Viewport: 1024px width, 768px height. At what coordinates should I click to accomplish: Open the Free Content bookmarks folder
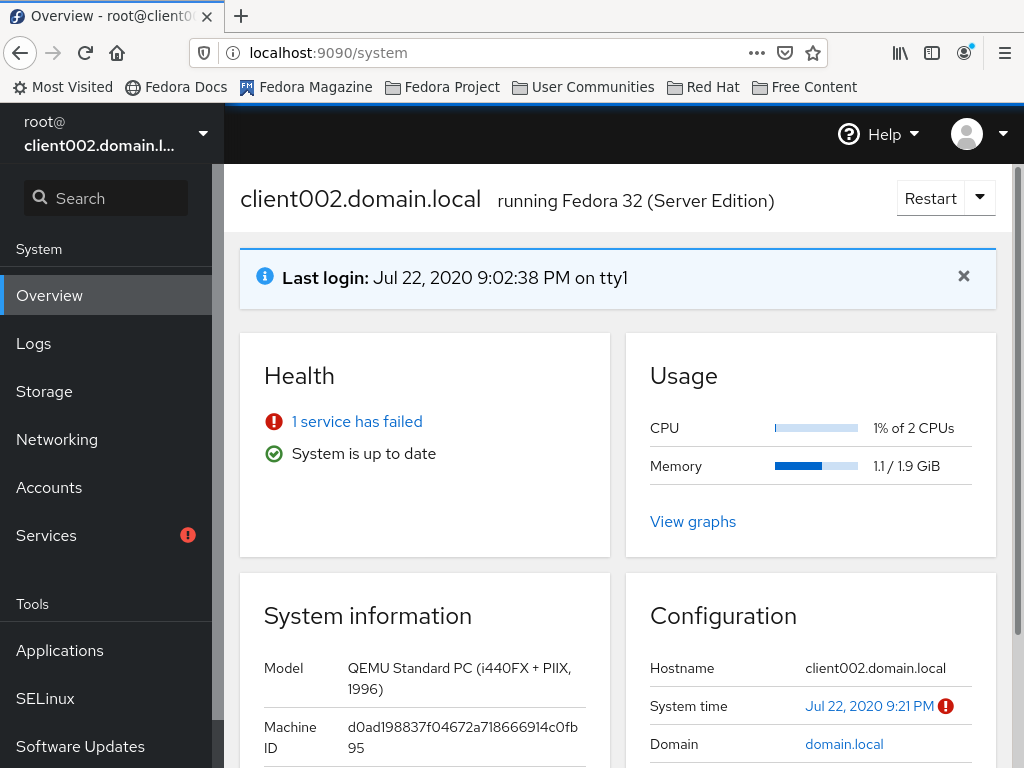pyautogui.click(x=805, y=88)
